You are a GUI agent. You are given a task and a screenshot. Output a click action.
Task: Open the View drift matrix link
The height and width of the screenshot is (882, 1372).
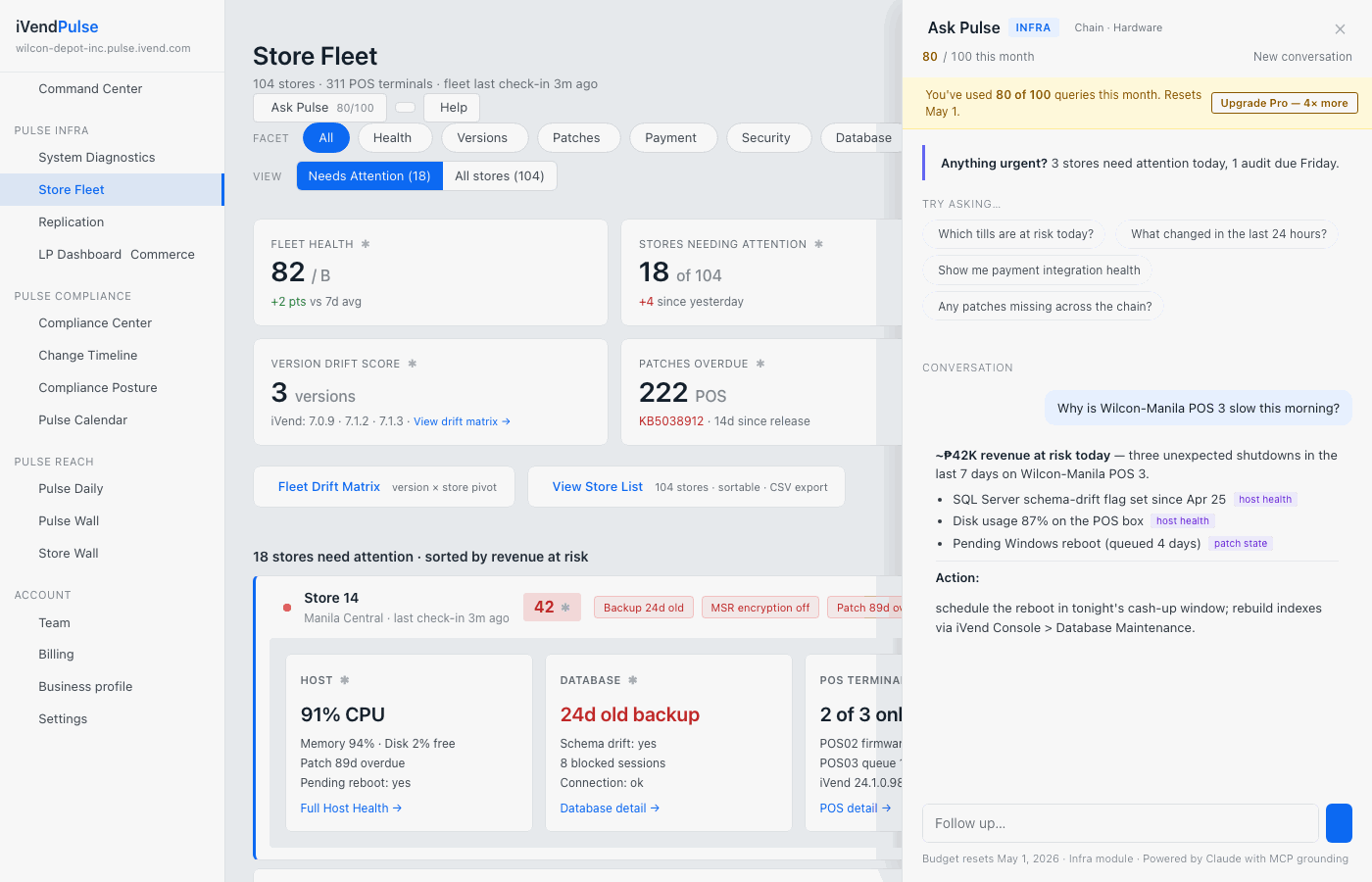coord(462,421)
